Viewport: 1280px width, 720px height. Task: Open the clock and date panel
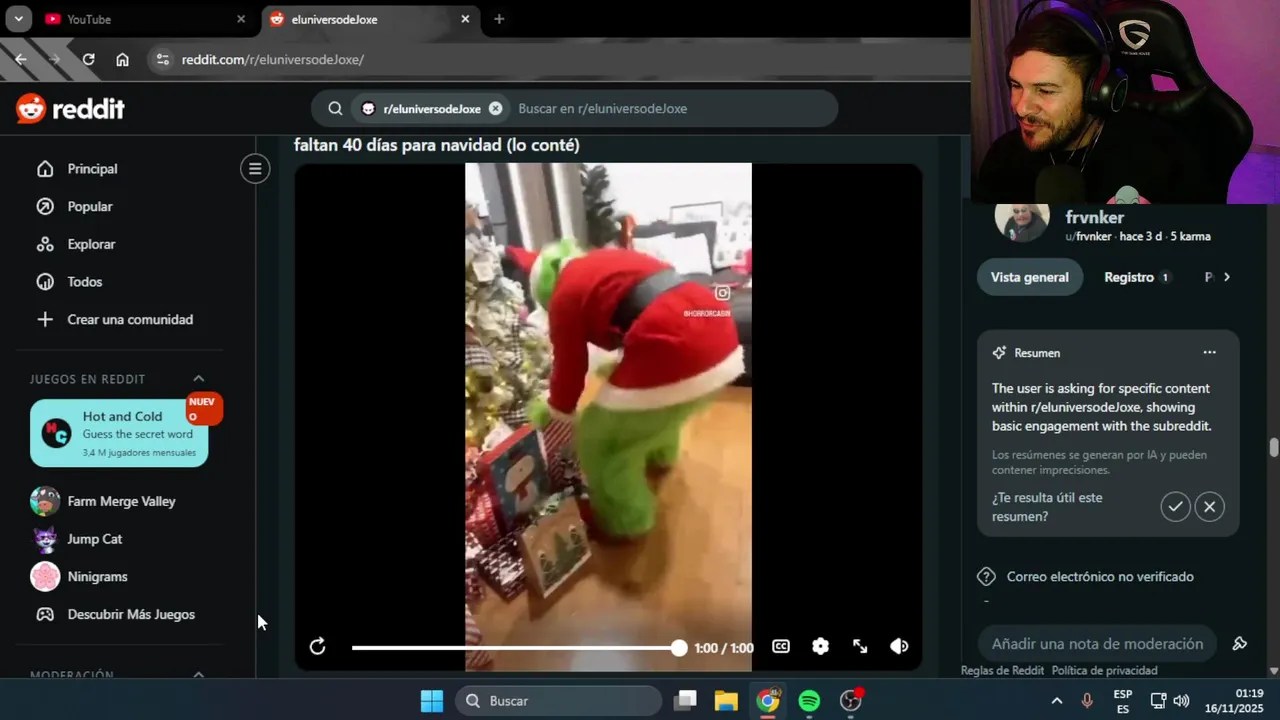[x=1235, y=701]
